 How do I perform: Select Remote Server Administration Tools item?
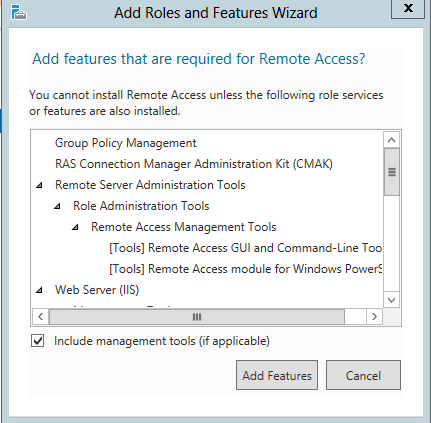[150, 185]
